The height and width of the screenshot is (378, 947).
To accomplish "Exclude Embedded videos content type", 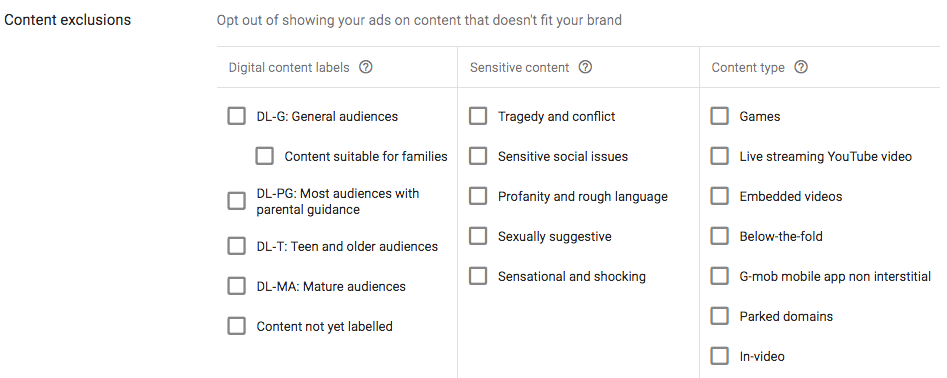I will pyautogui.click(x=719, y=196).
